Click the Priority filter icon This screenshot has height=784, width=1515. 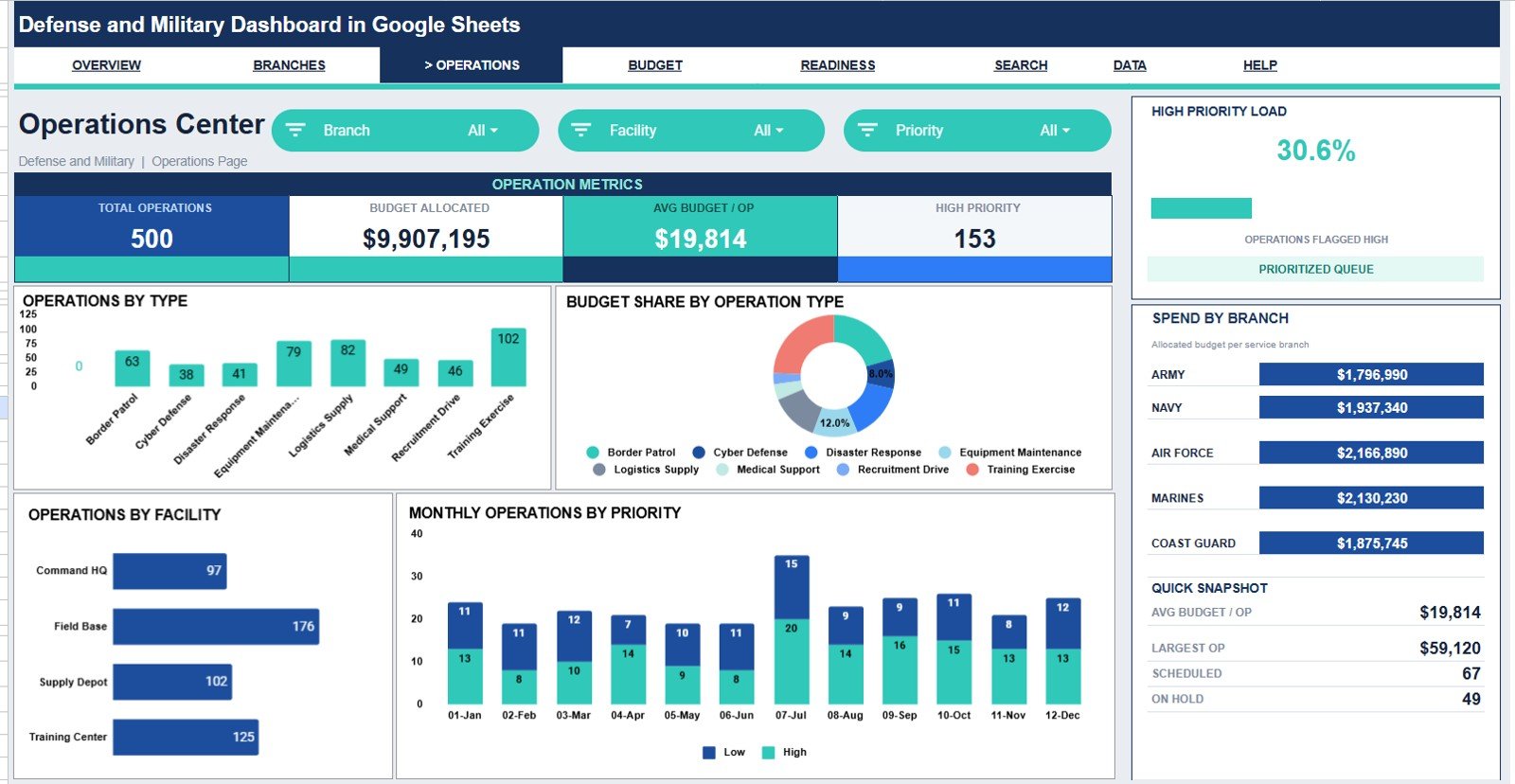point(867,130)
